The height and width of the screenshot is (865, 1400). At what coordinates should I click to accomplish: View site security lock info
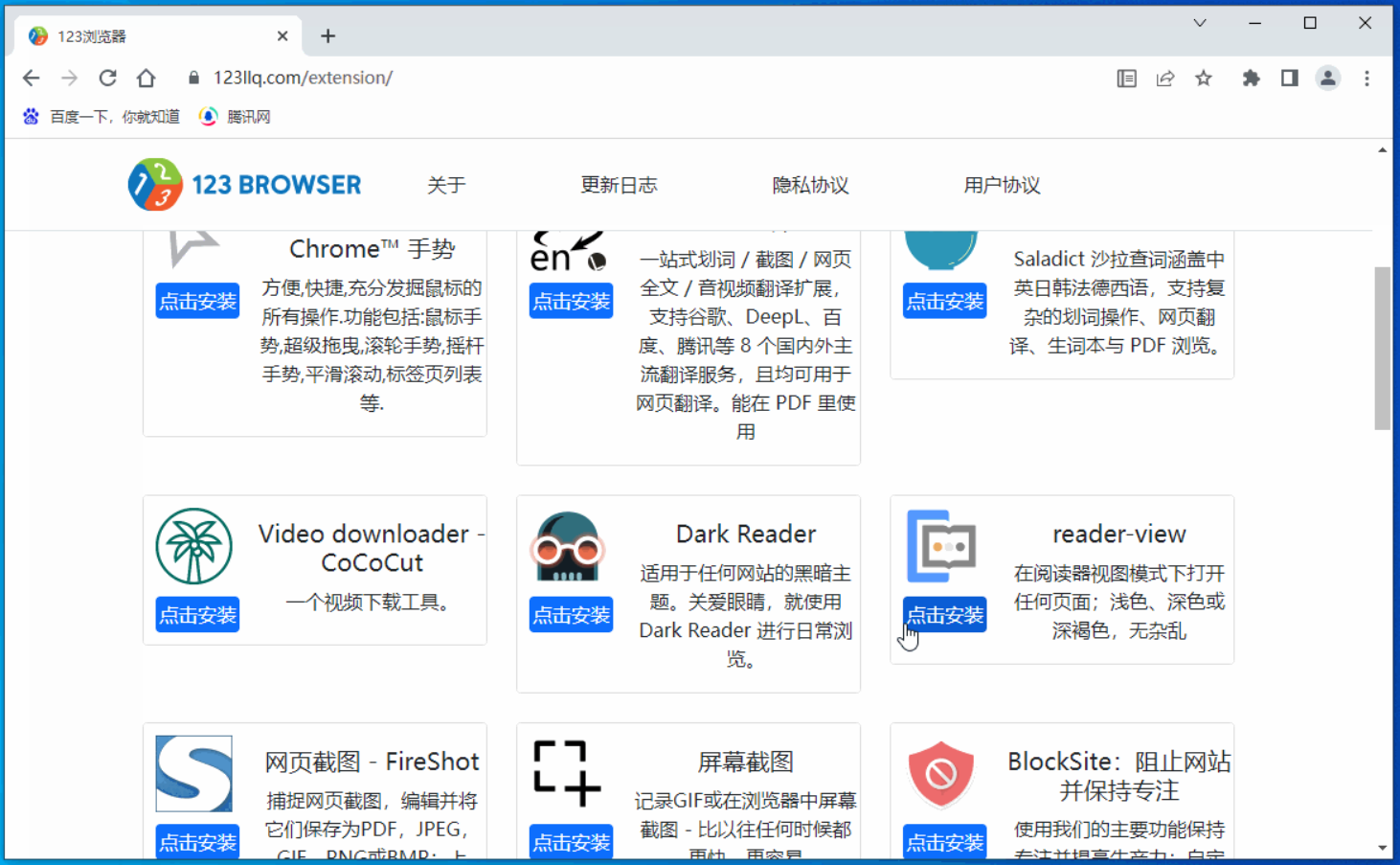(x=193, y=78)
